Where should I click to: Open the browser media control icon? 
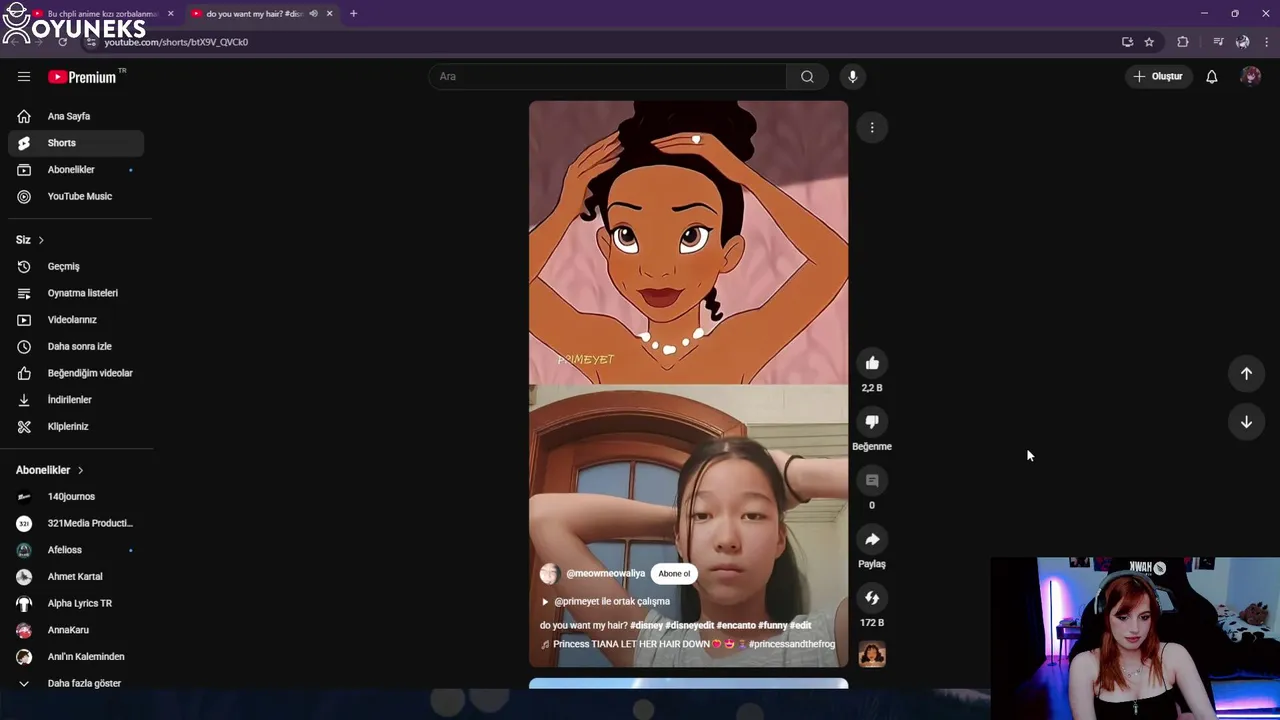1218,42
